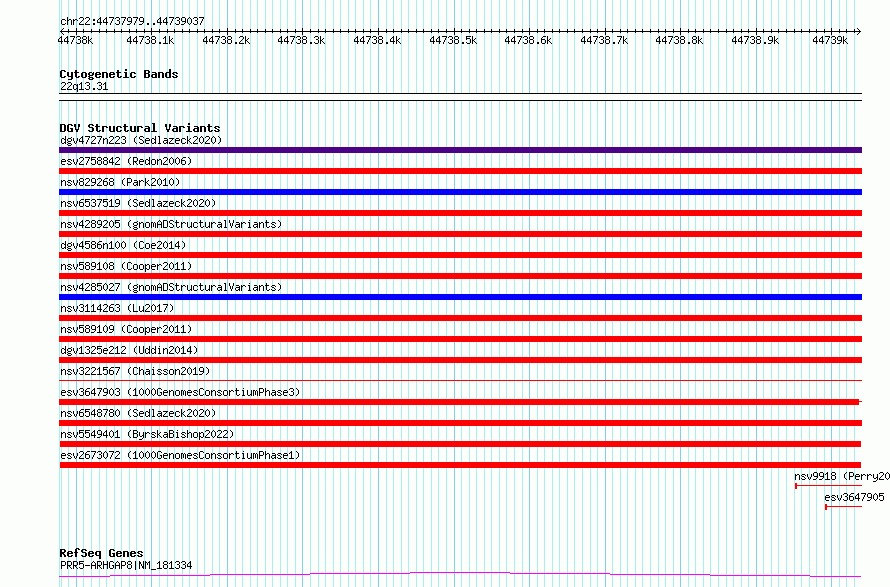The image size is (890, 587).
Task: Click the 44738.3k ruler tick label
Action: [x=301, y=40]
